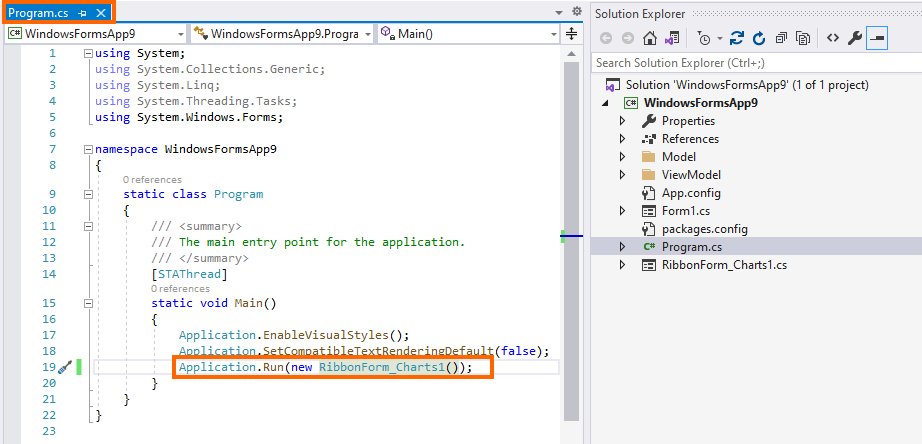Screen dimensions: 922x444
Task: Open the WindowsFormsApp9 project combo box
Action: (x=95, y=34)
